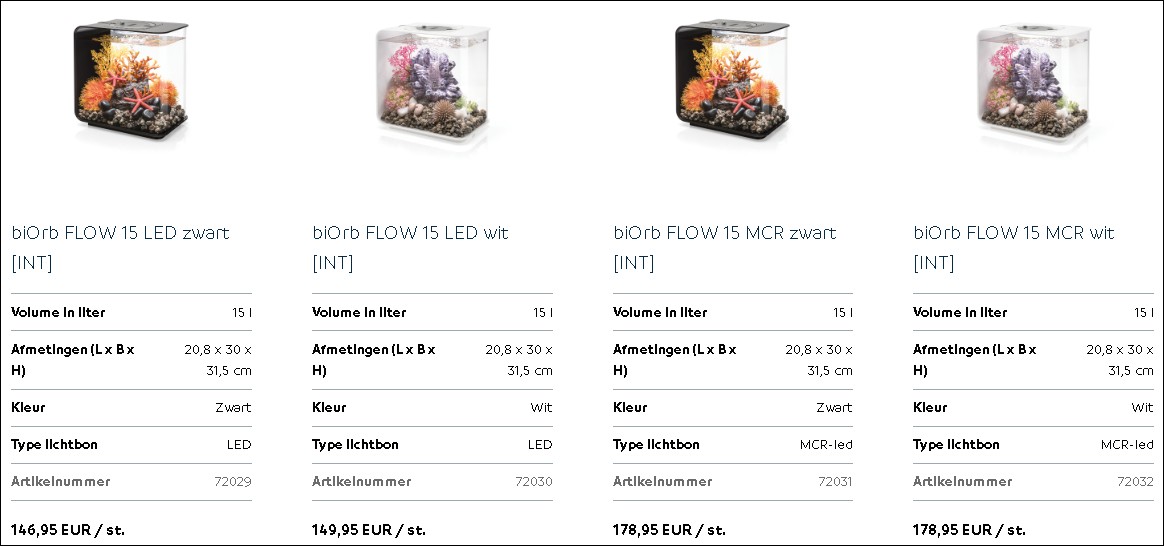Viewport: 1164px width, 546px height.
Task: Select article number 72029
Action: pos(233,481)
